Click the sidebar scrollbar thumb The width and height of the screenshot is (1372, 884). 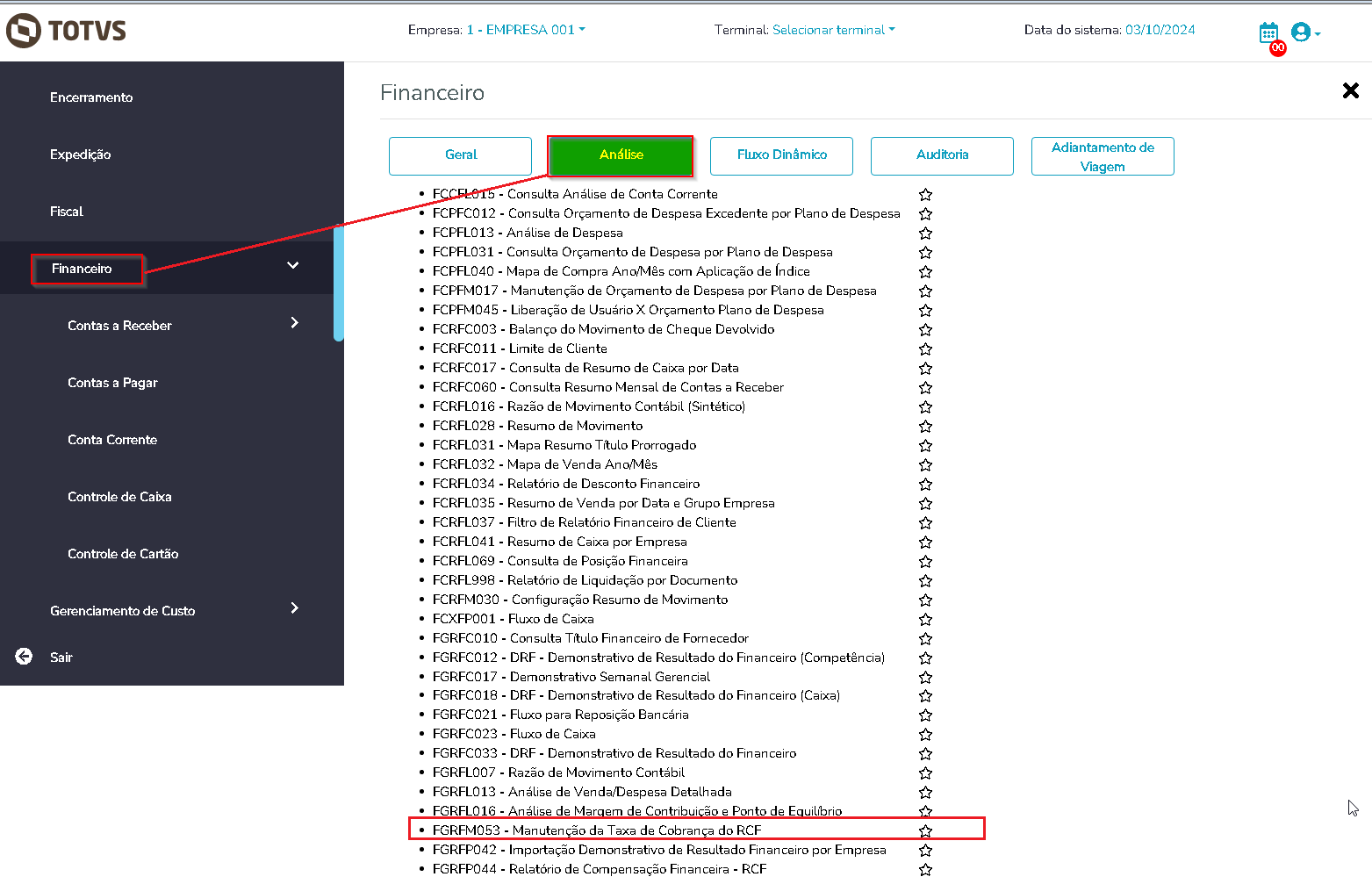[339, 282]
